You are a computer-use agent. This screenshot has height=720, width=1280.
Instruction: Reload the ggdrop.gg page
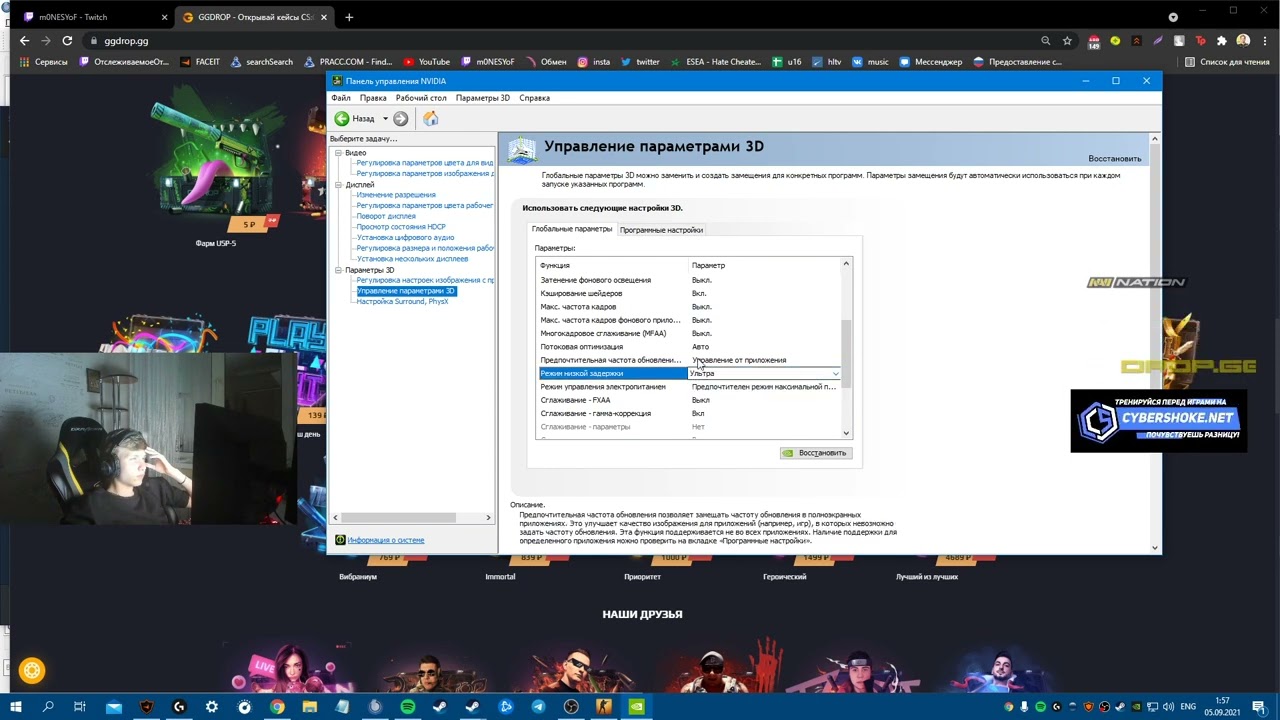67,41
